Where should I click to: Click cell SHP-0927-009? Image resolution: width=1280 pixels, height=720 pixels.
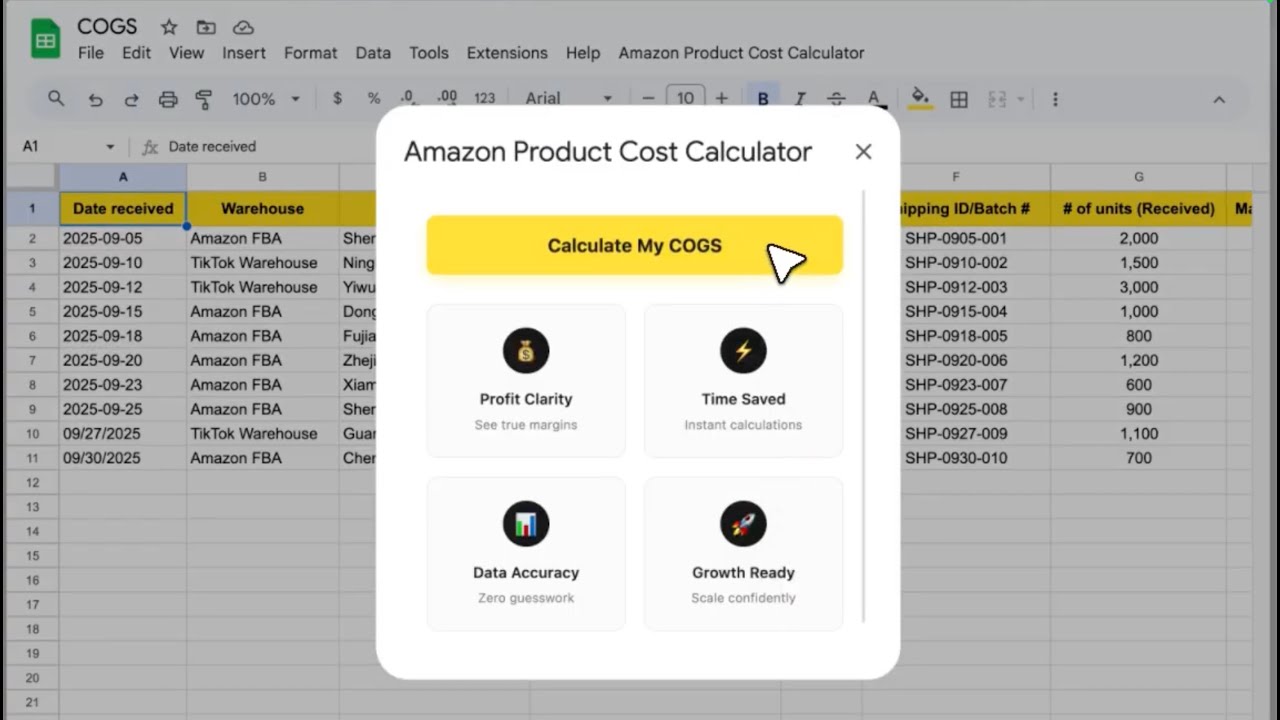(956, 434)
